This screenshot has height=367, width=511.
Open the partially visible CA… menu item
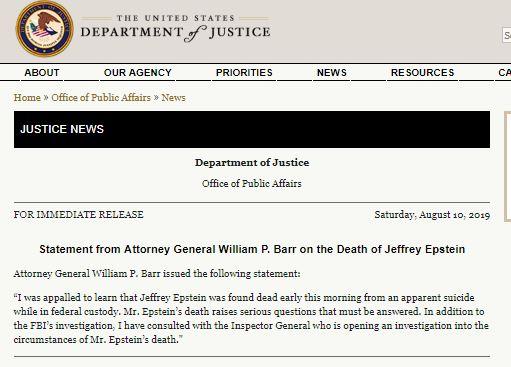(504, 72)
